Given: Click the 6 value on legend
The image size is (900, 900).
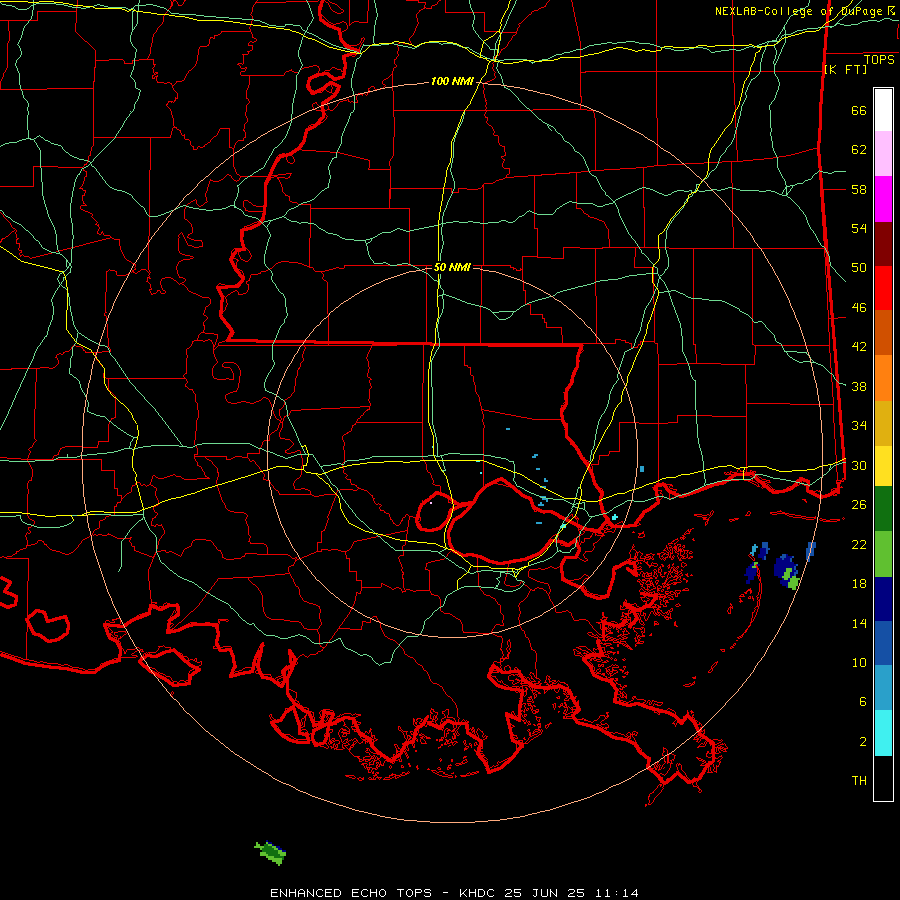Looking at the screenshot, I should (863, 701).
